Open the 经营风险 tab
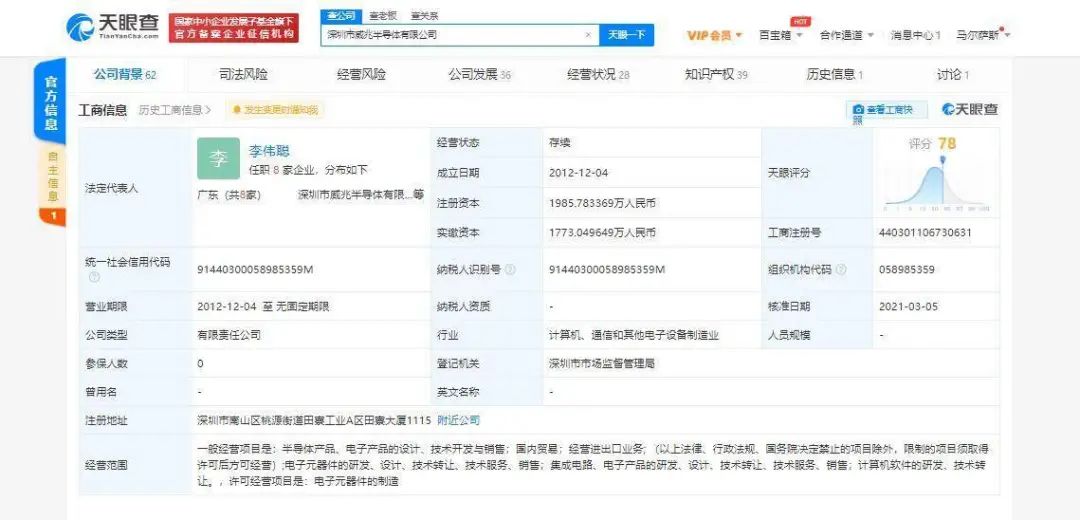 pyautogui.click(x=361, y=74)
